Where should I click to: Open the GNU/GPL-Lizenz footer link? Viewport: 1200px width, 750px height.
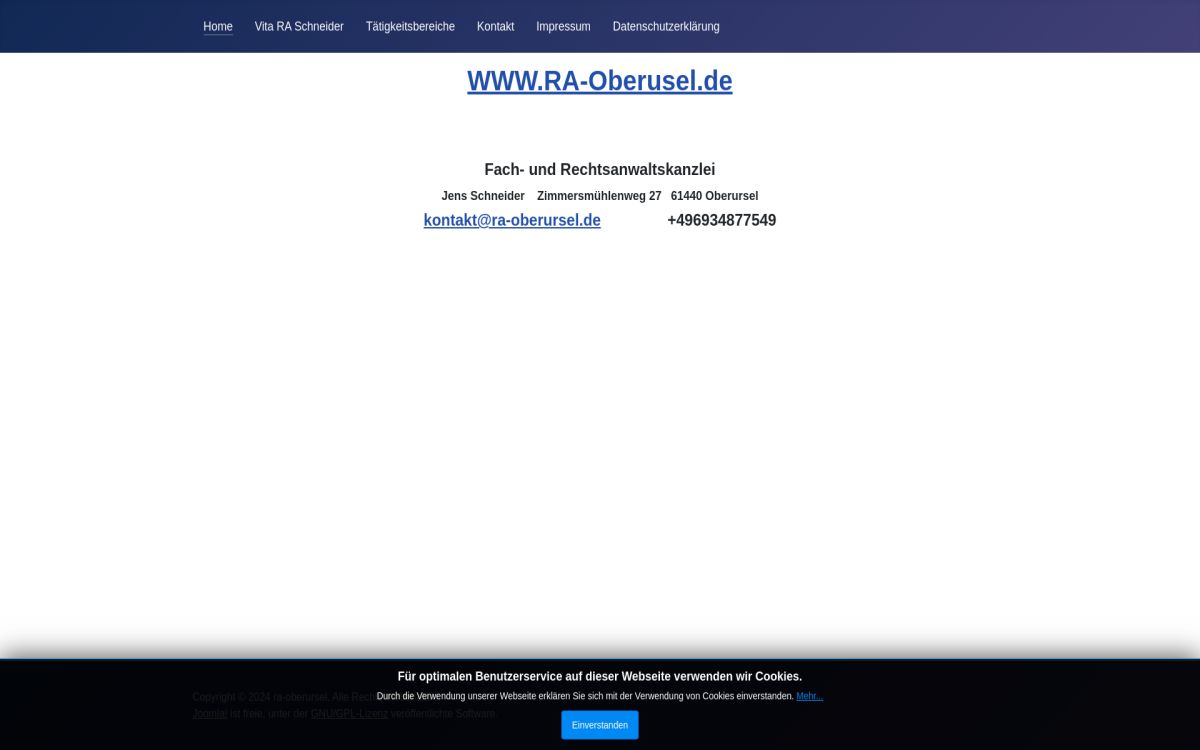(x=349, y=714)
